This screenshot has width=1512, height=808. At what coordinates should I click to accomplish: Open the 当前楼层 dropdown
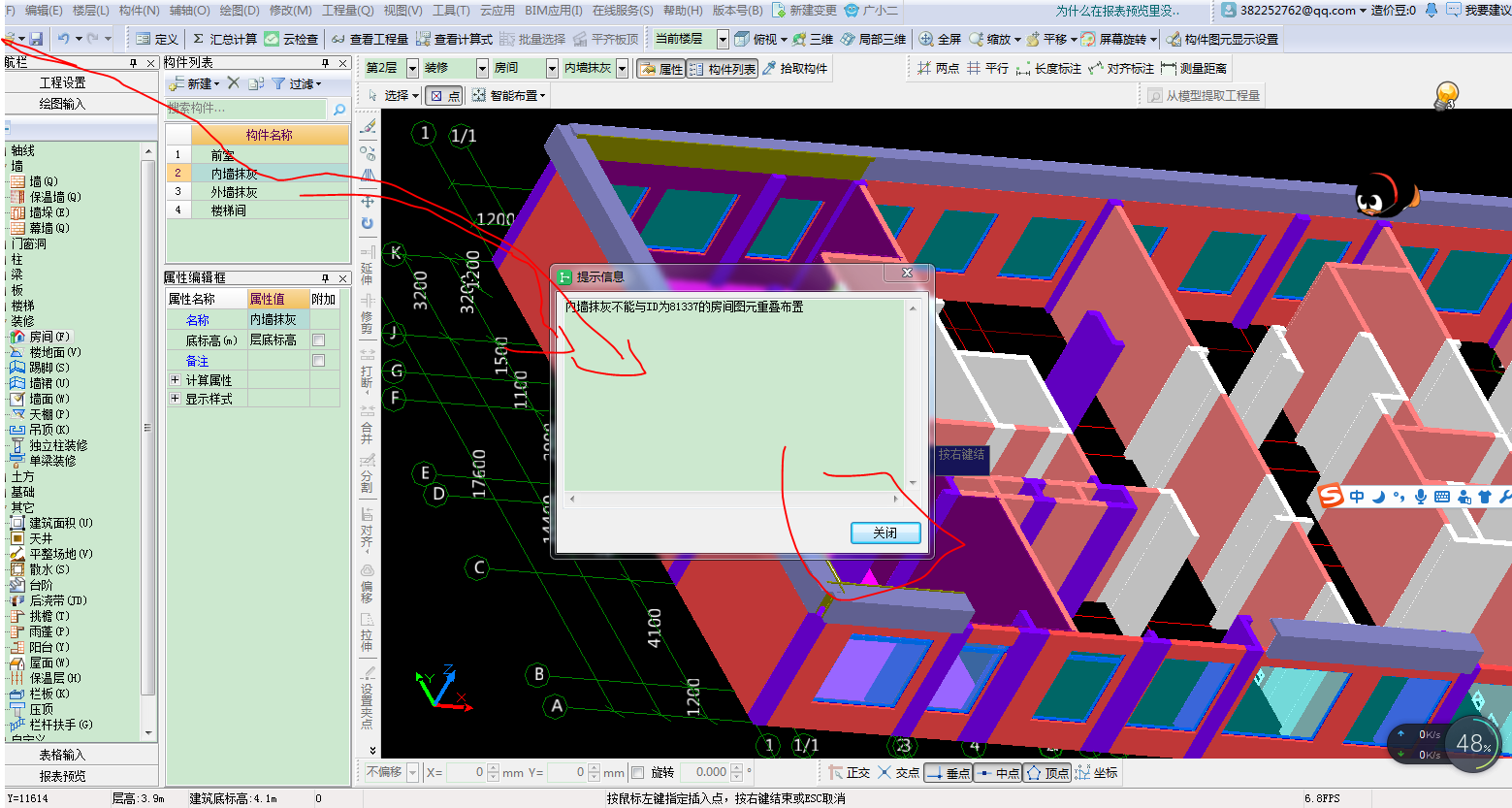(723, 39)
